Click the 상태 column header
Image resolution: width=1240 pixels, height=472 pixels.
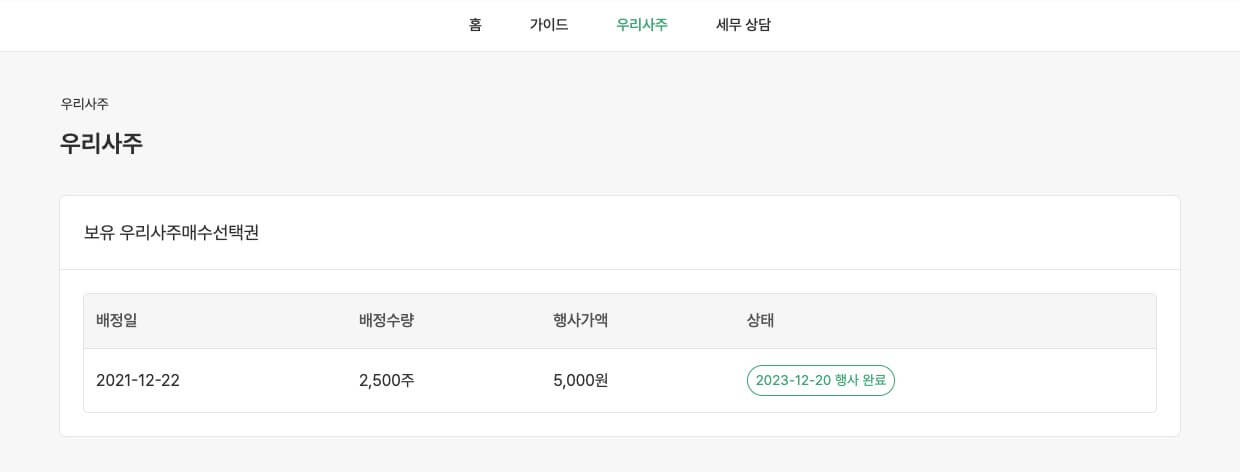tap(760, 321)
